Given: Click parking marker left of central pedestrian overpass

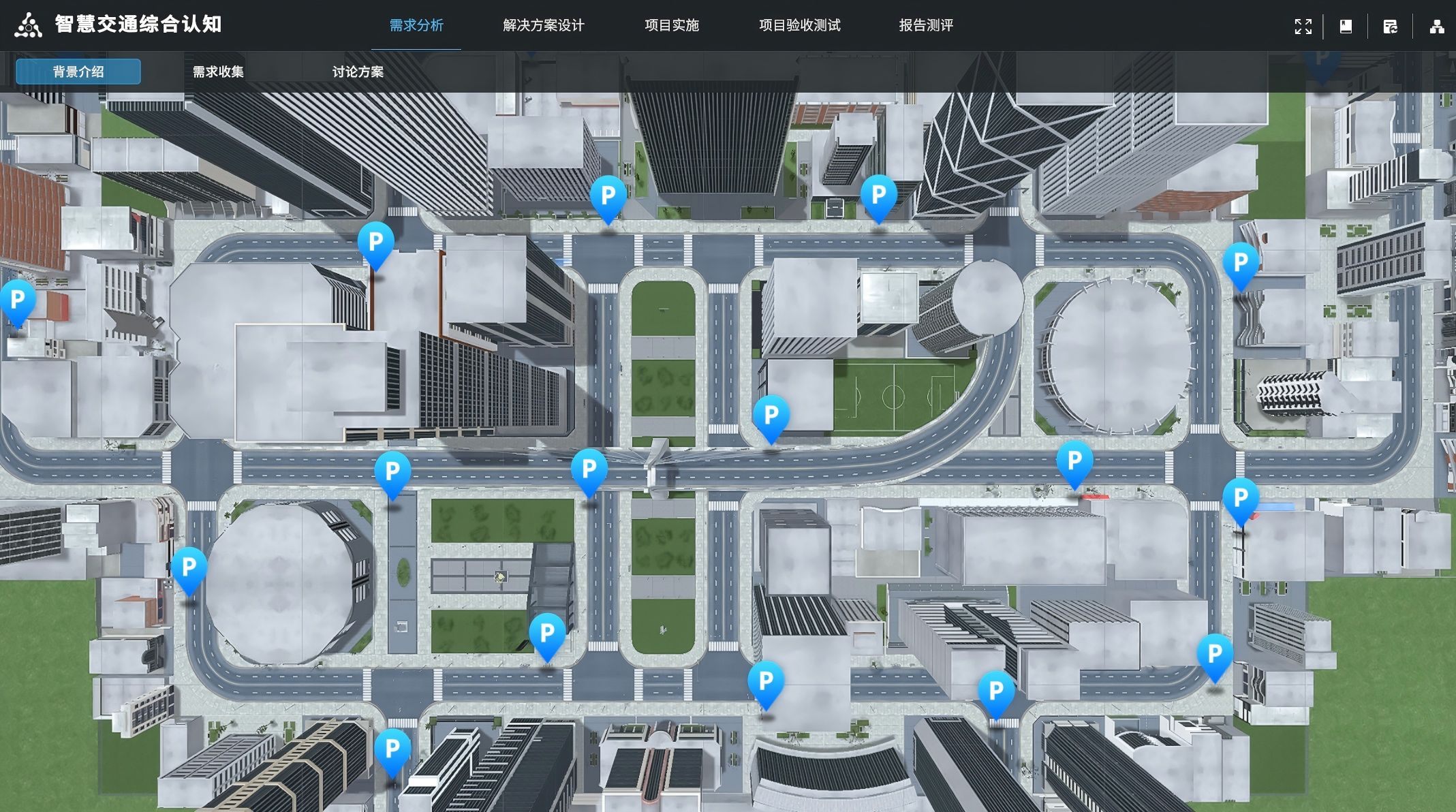Looking at the screenshot, I should tap(589, 470).
